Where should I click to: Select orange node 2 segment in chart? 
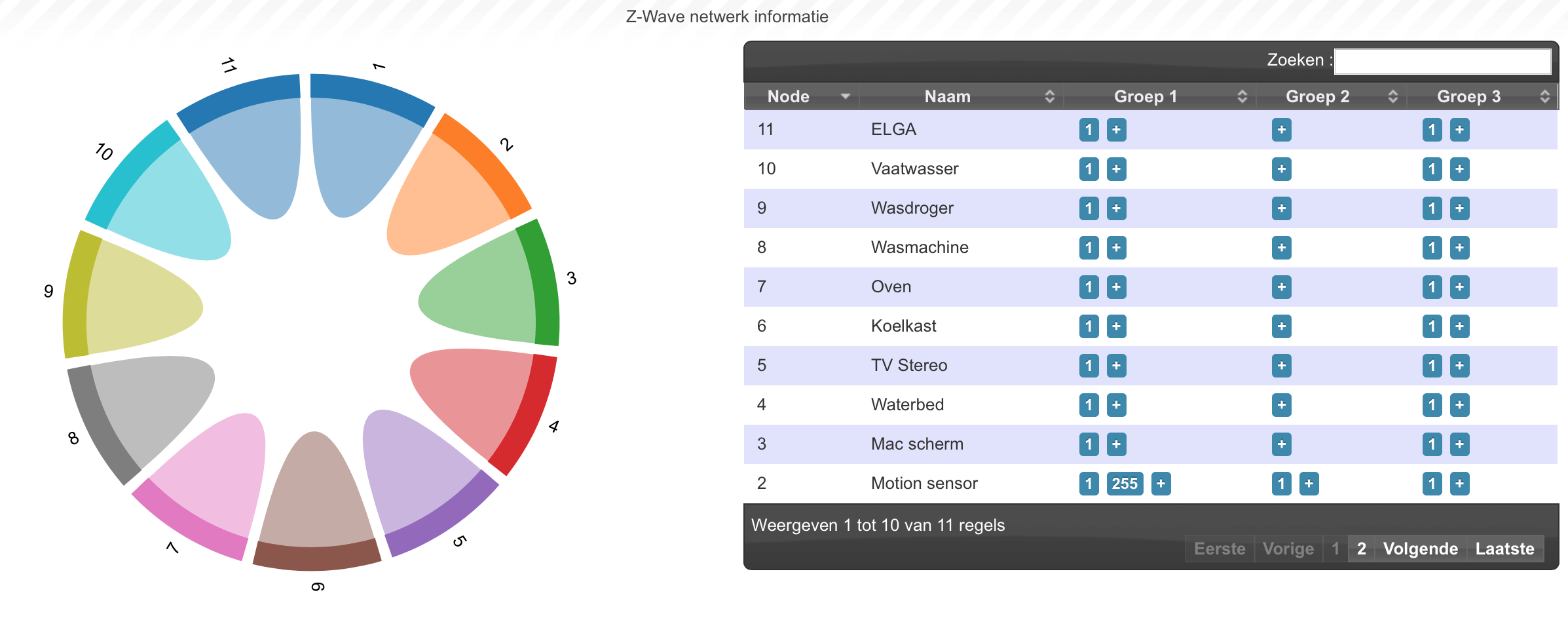[x=483, y=165]
